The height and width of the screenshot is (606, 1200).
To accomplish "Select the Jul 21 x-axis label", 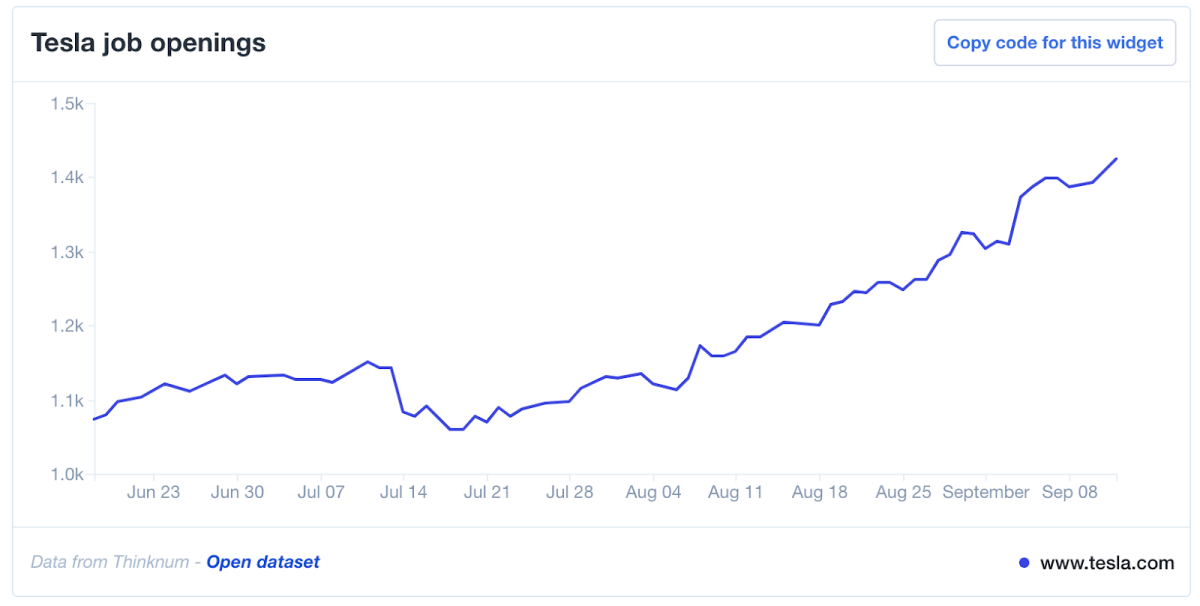I will point(488,492).
